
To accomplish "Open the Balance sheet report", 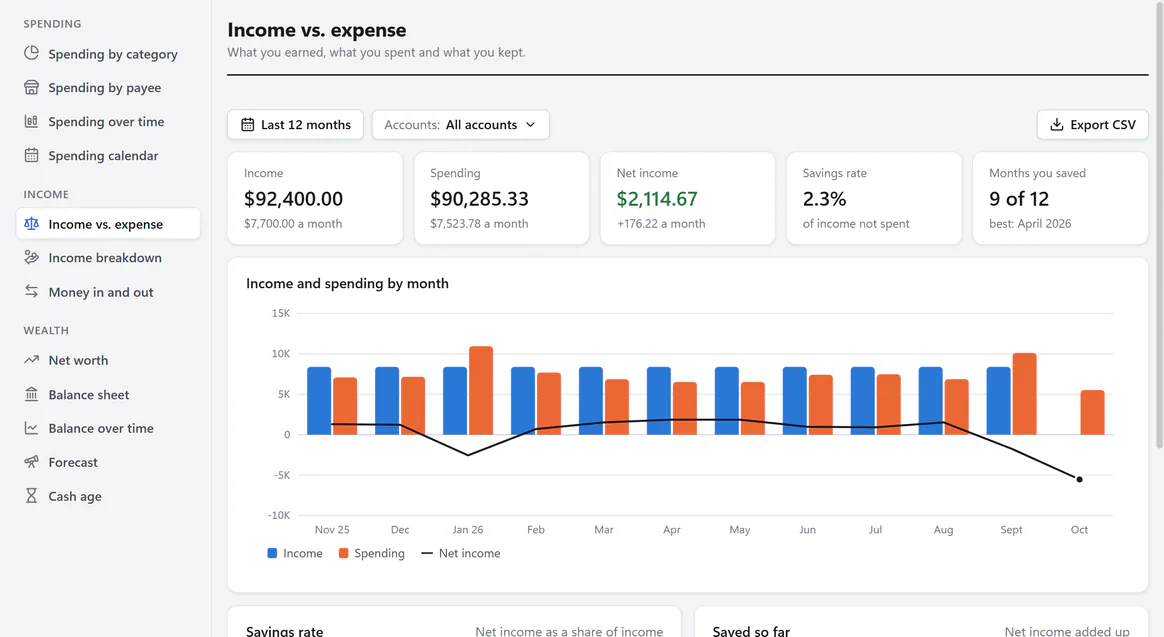I will click(x=108, y=394).
